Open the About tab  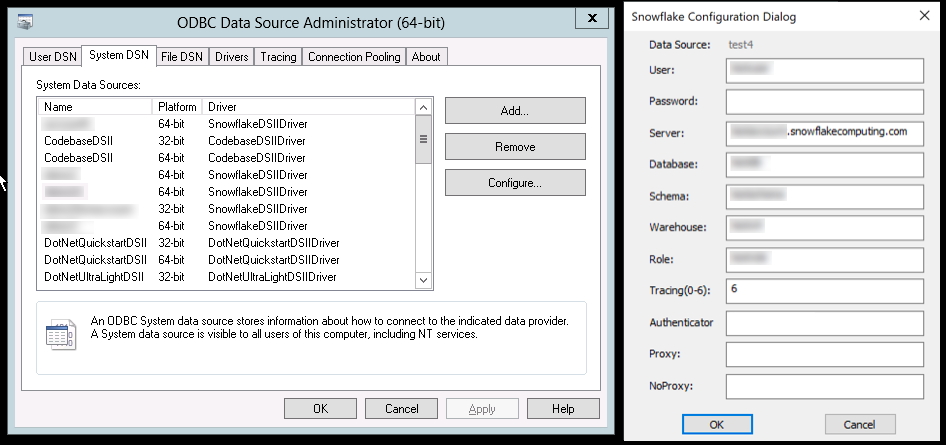pyautogui.click(x=426, y=57)
